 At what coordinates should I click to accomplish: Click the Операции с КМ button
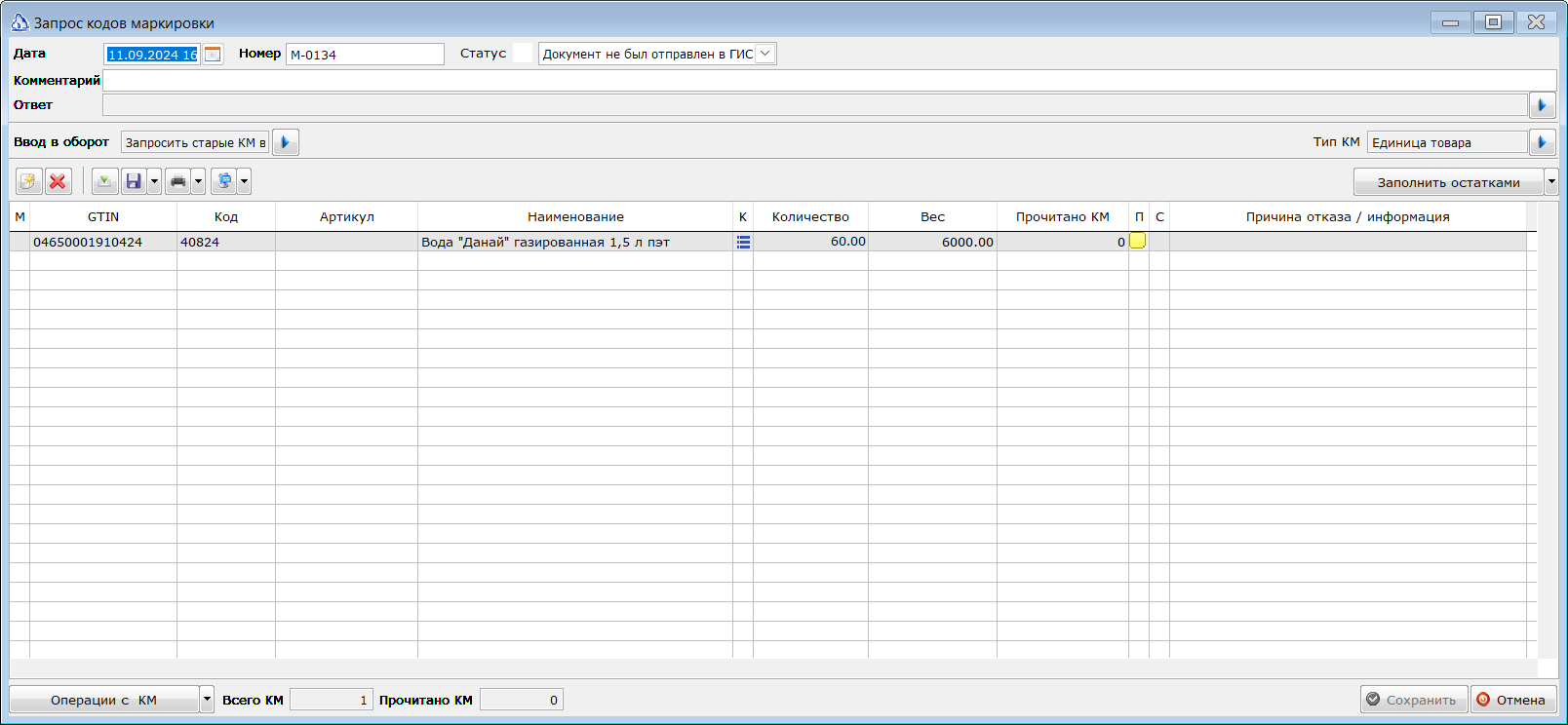click(104, 700)
